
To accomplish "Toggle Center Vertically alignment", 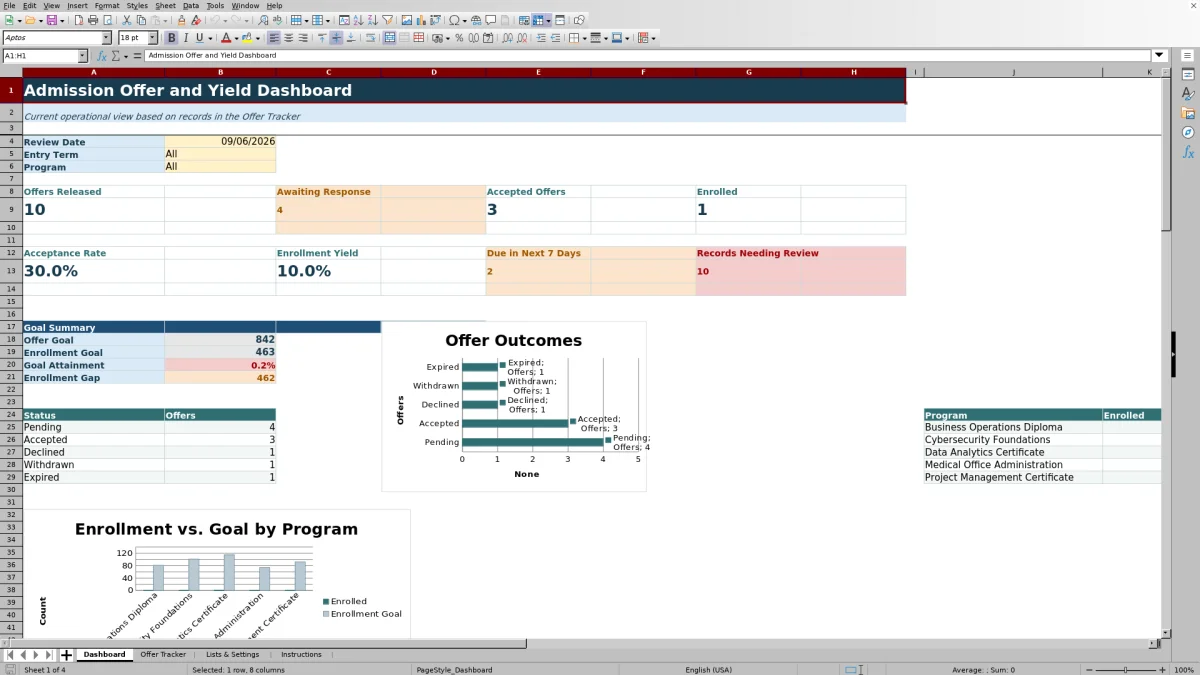I will coord(336,38).
